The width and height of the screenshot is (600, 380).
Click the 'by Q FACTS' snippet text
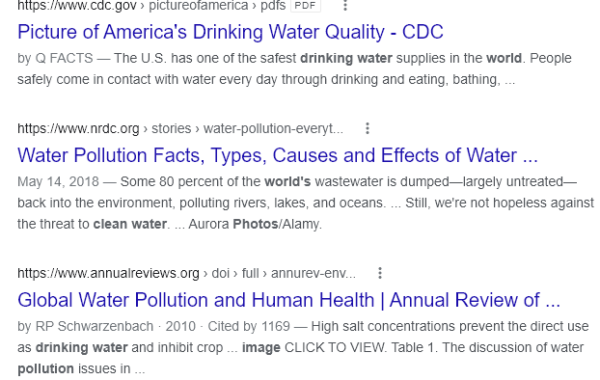pos(55,59)
